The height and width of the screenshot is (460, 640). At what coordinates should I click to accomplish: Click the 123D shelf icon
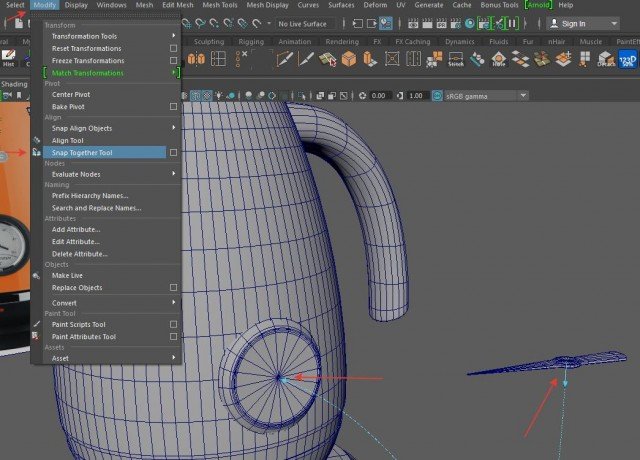pos(627,59)
